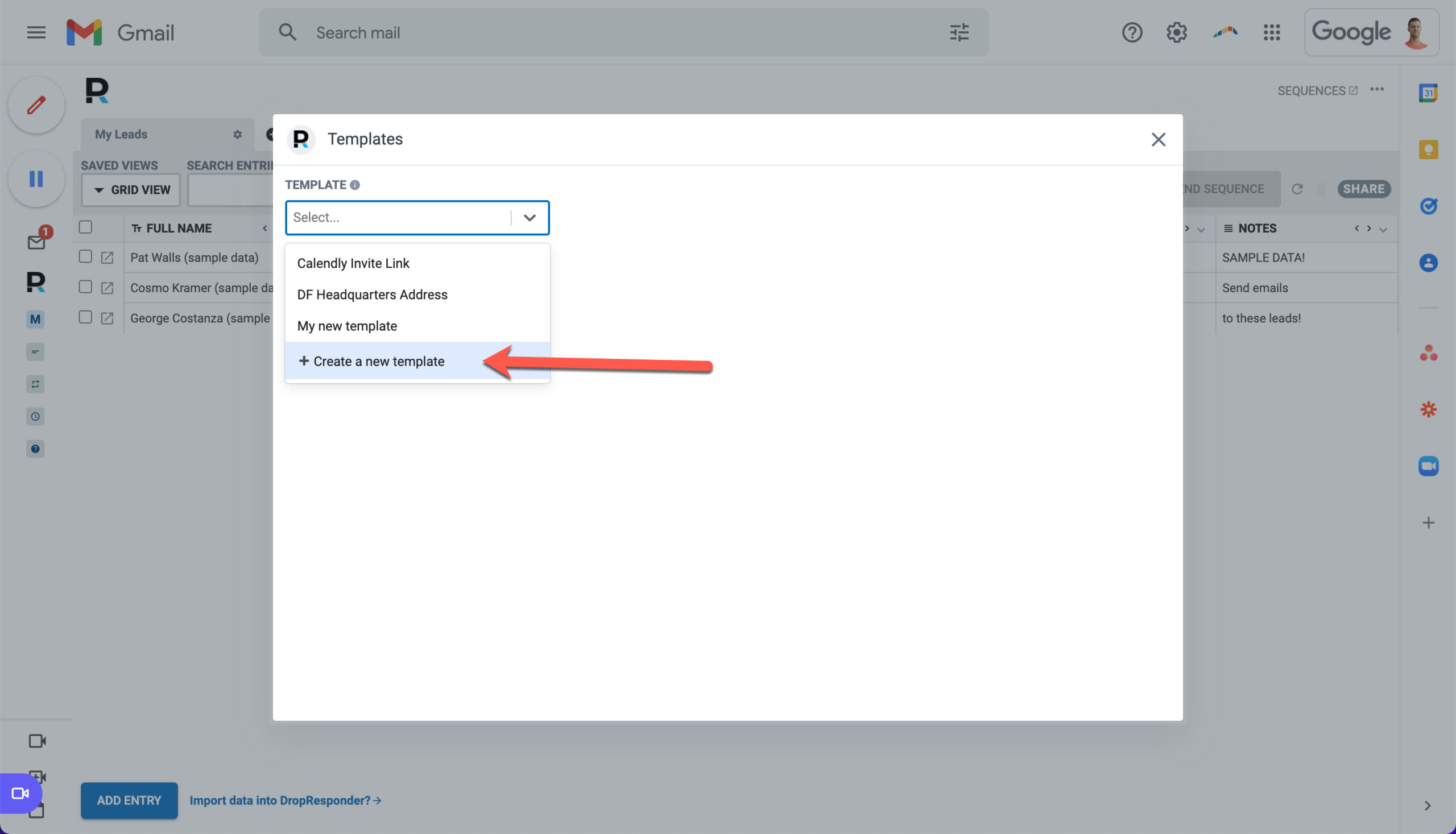Open Google apps grid launcher
The image size is (1456, 834).
pos(1272,32)
